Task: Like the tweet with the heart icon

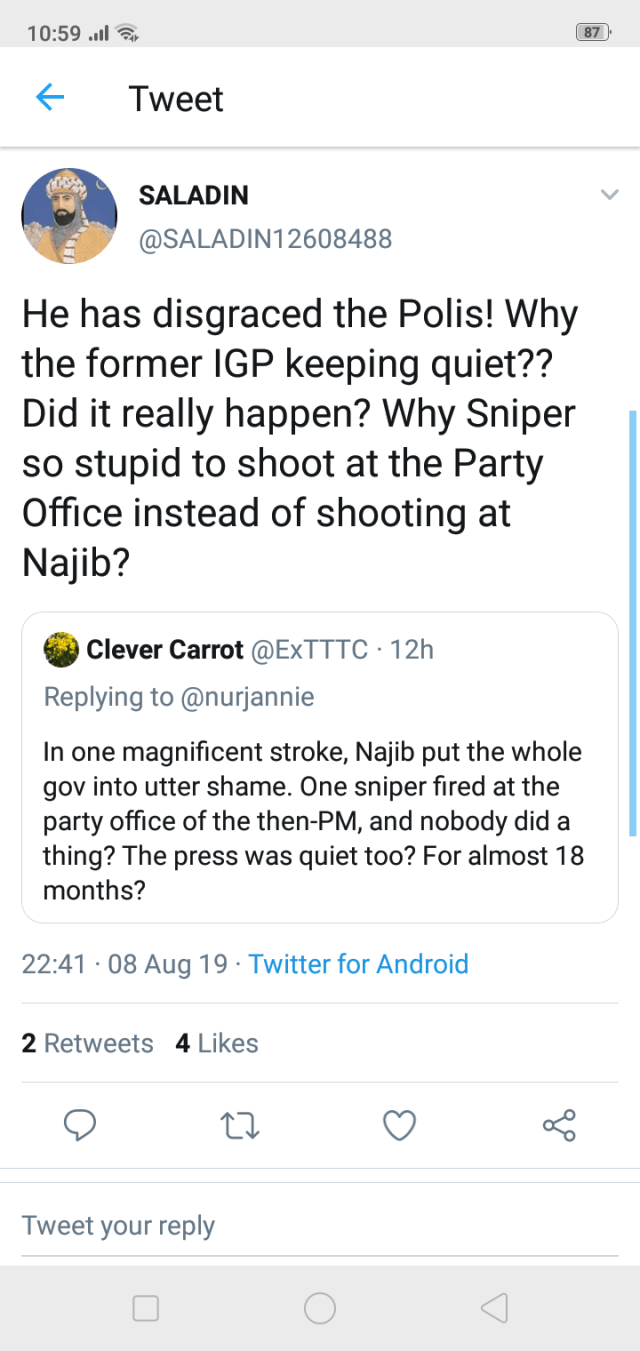Action: (399, 1125)
